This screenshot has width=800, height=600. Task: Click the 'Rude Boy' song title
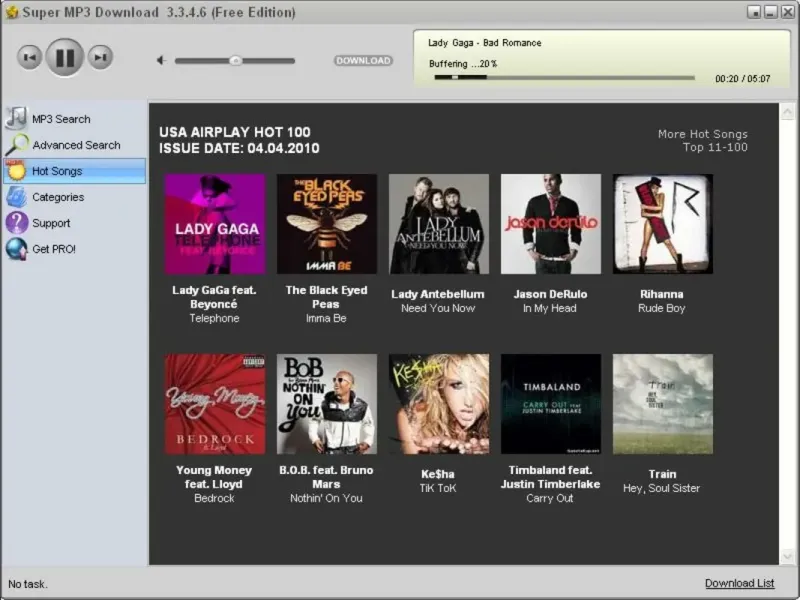[x=662, y=308]
